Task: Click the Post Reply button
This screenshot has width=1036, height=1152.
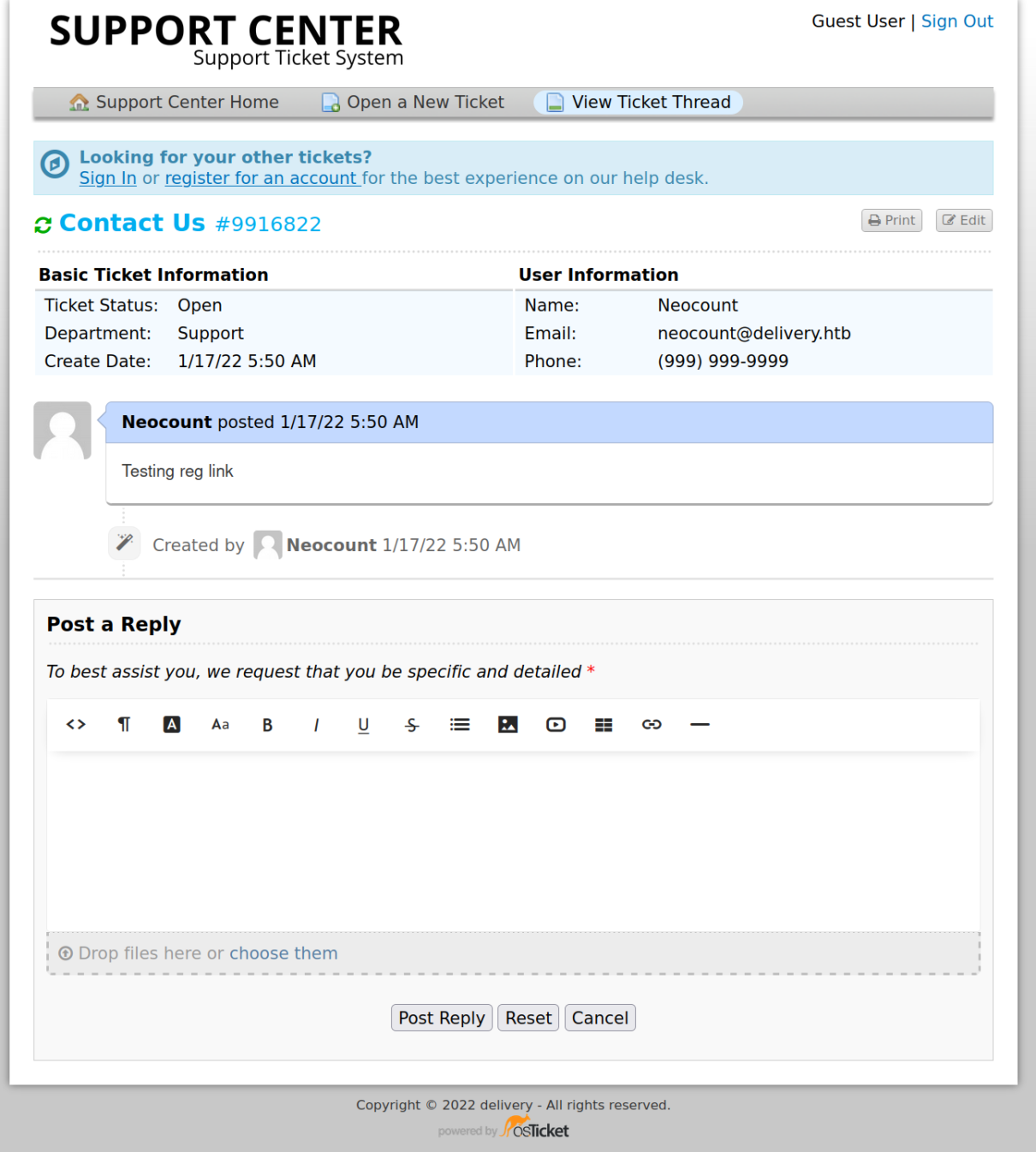Action: click(x=442, y=1018)
